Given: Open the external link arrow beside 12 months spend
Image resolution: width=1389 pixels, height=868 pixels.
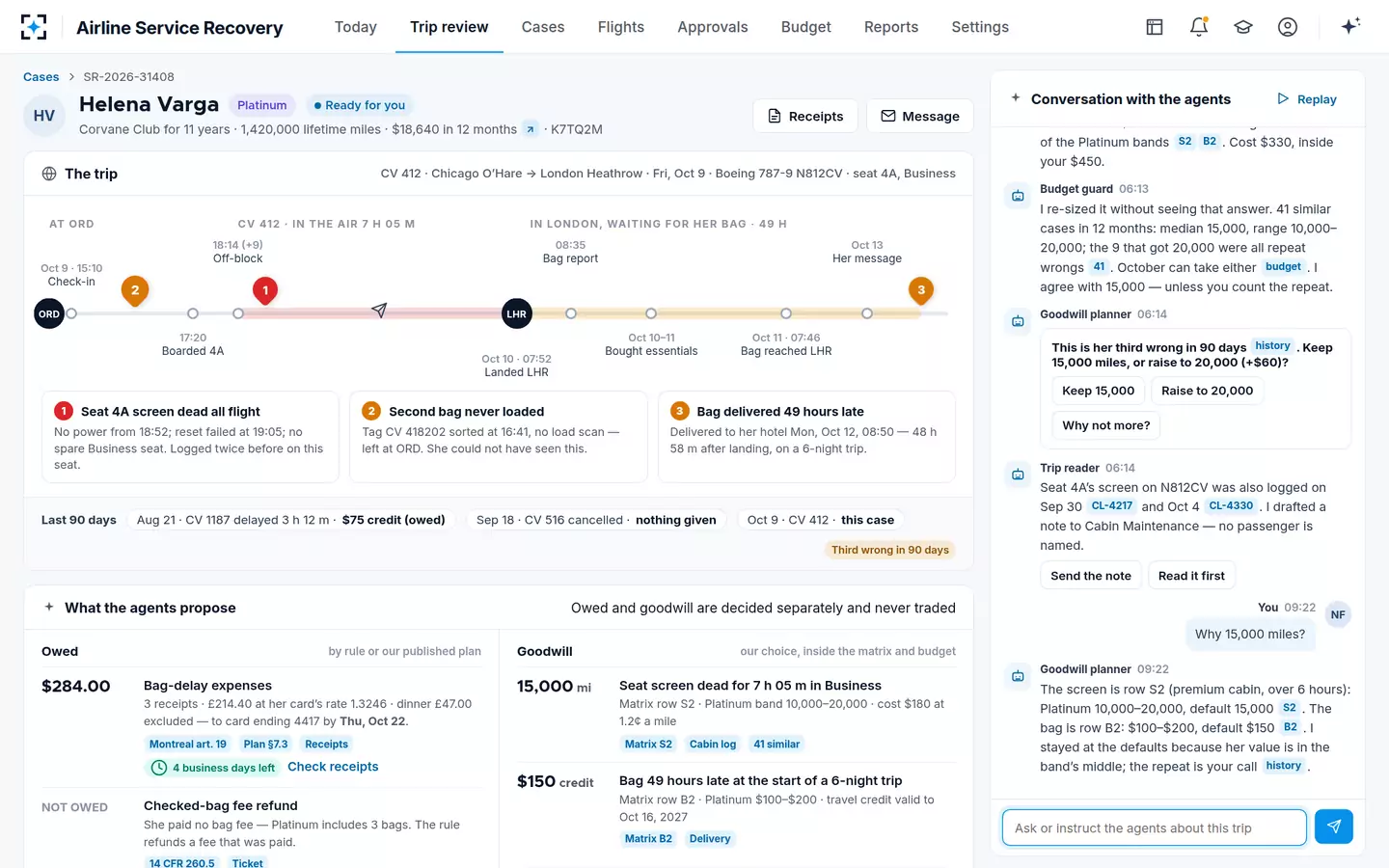Looking at the screenshot, I should 531,129.
